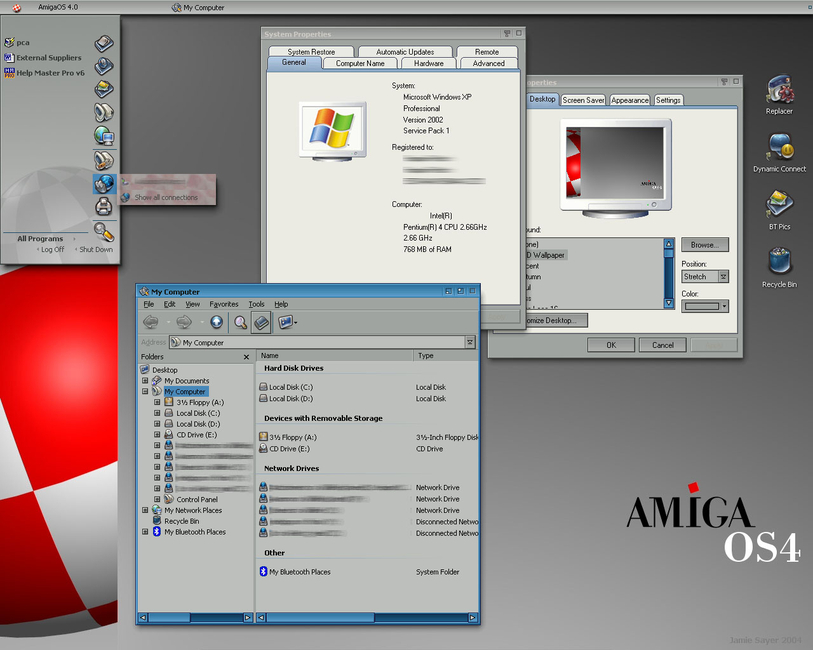Click the Forward arrow in My Computer toolbar
813x650 pixels.
pyautogui.click(x=184, y=322)
